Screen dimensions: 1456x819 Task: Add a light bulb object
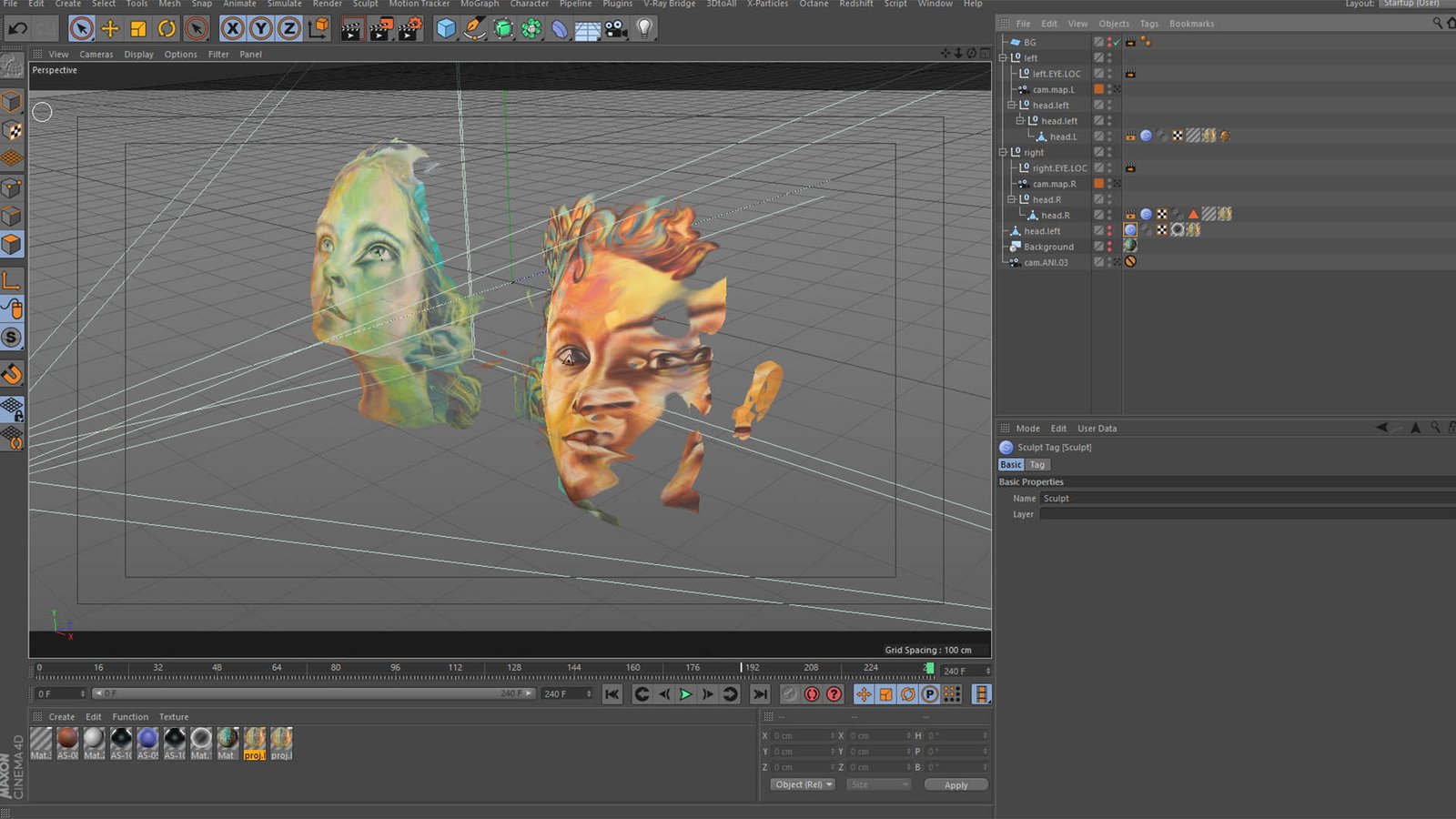(644, 29)
